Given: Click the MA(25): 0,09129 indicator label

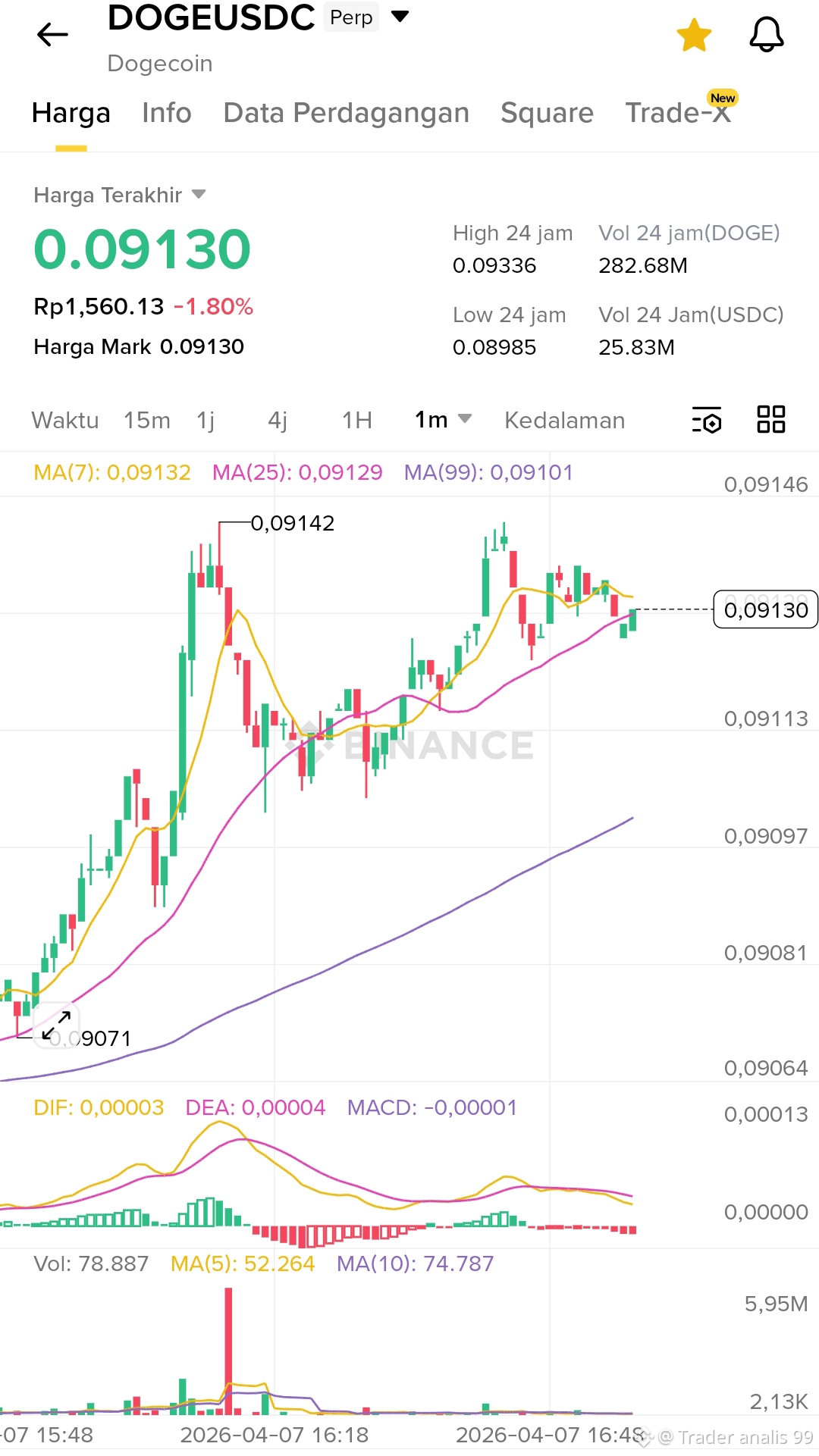Looking at the screenshot, I should 297,472.
